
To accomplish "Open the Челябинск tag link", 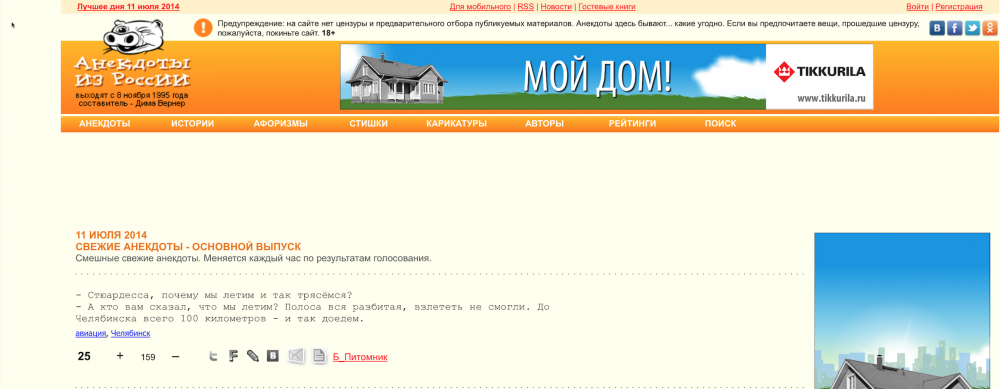I will [131, 334].
